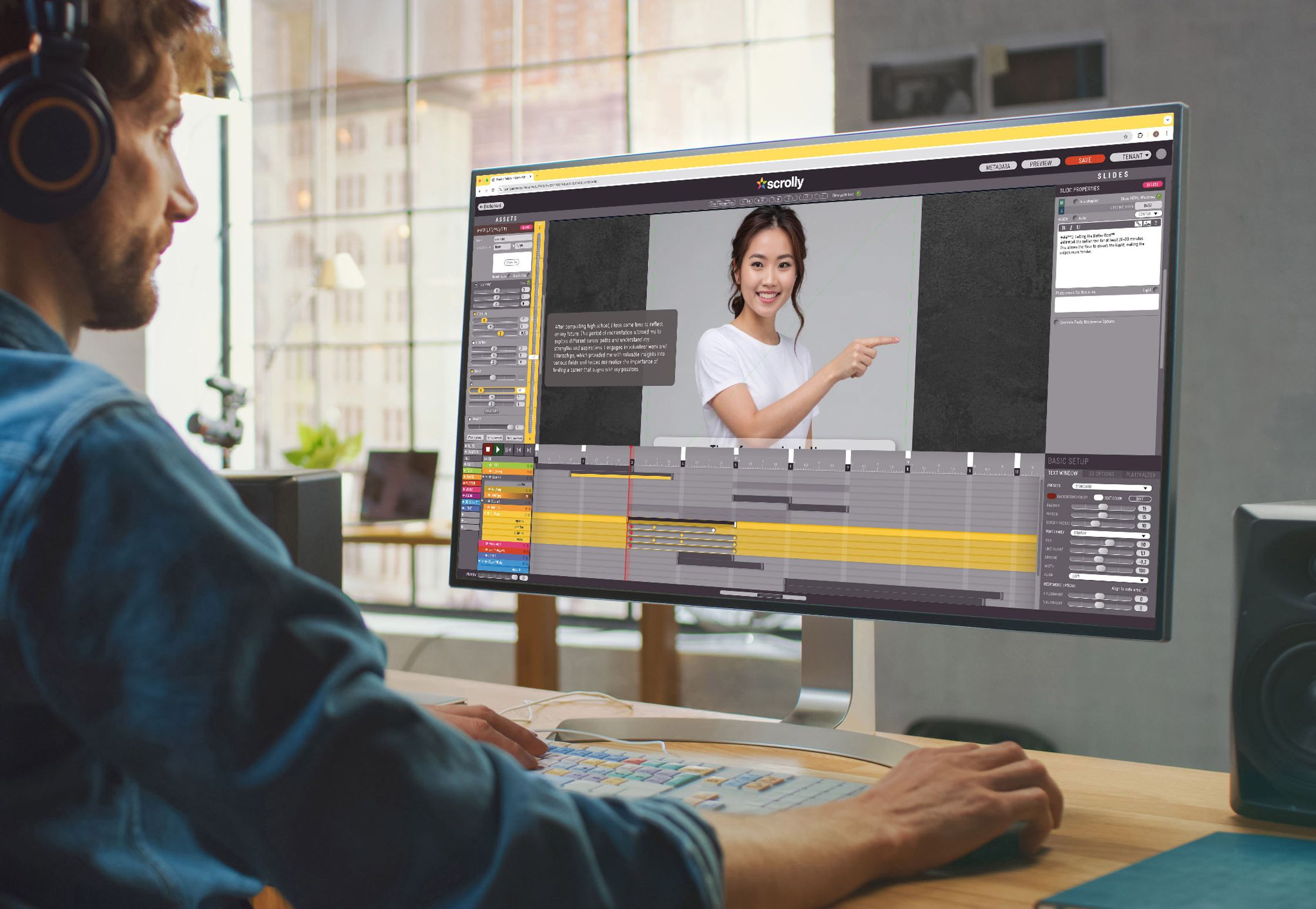Viewport: 1316px width, 909px height.
Task: Click the insert image icon
Action: (1147, 223)
